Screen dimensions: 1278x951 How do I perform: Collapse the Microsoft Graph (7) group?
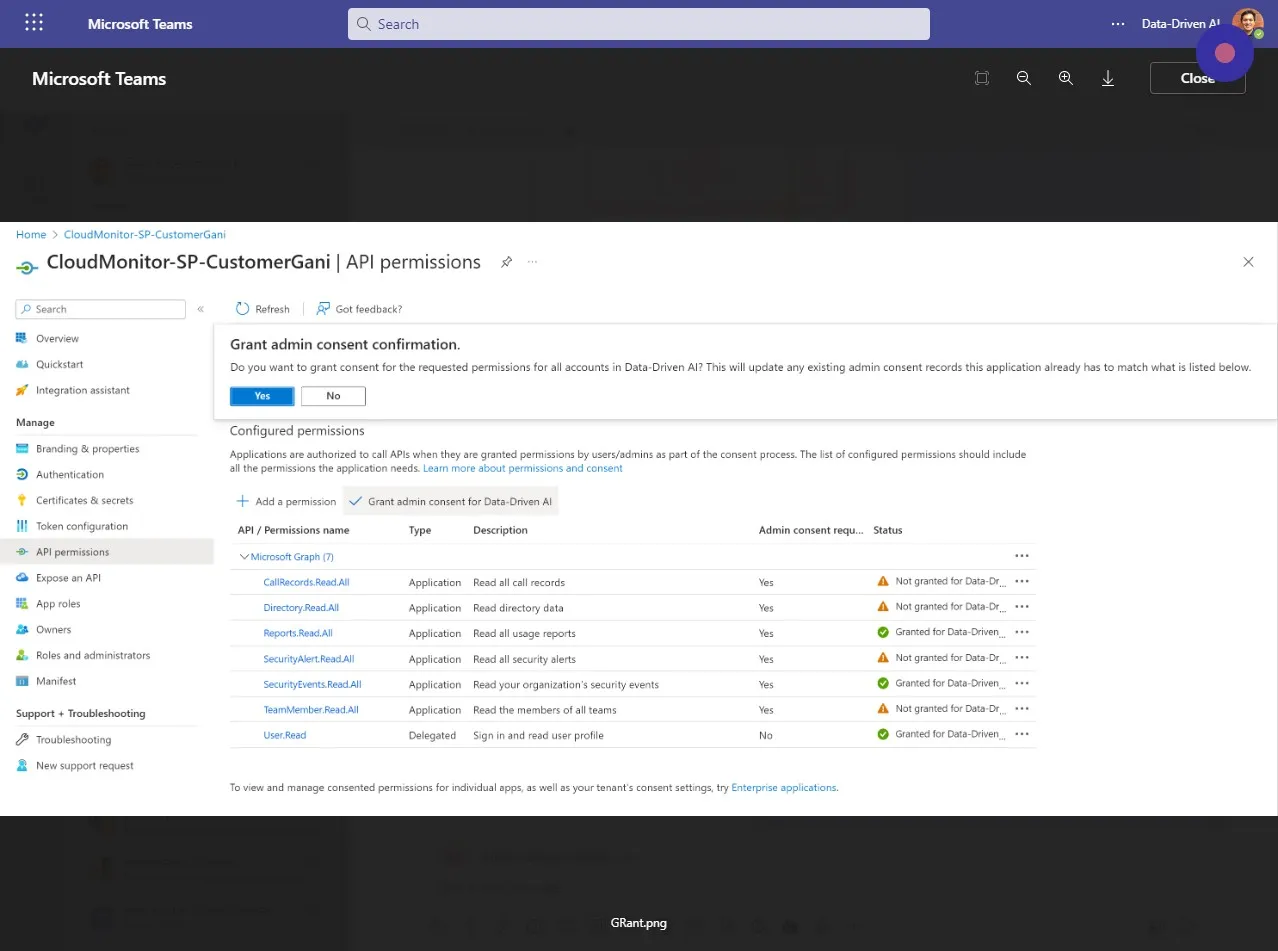pos(244,557)
